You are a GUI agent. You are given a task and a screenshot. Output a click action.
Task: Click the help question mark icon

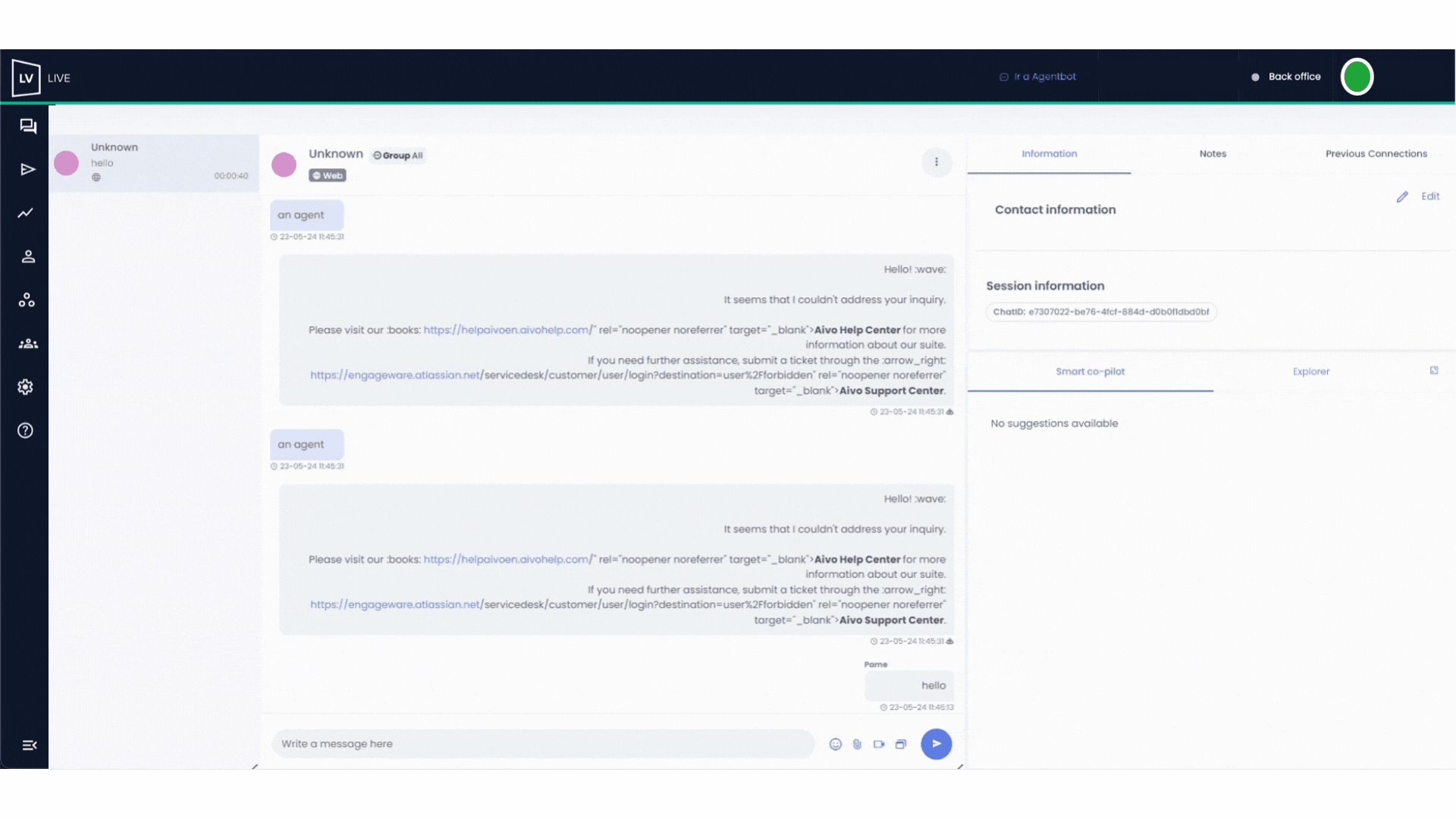(26, 431)
